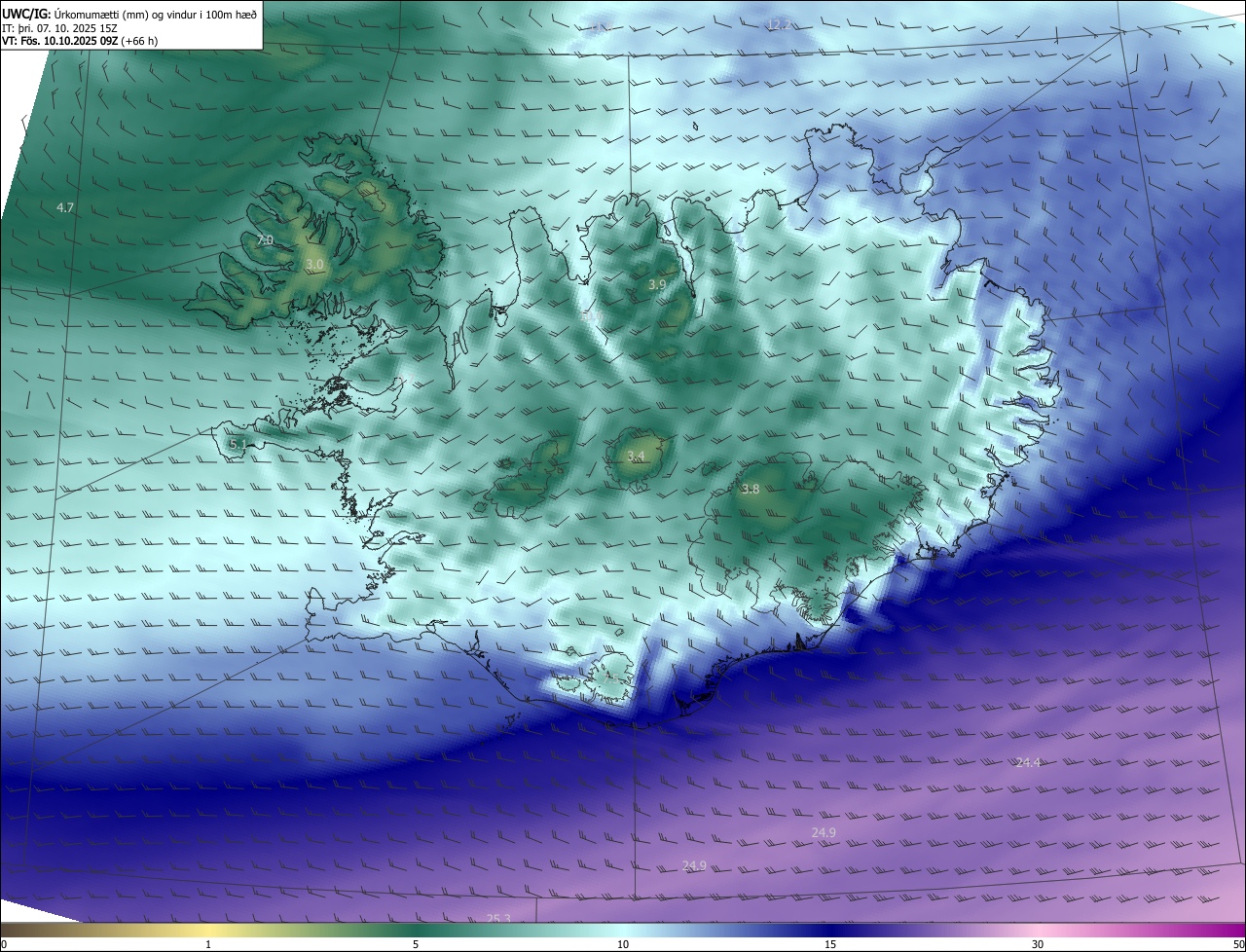Click the 12.2 value label on the map
This screenshot has width=1246, height=952.
[x=779, y=24]
